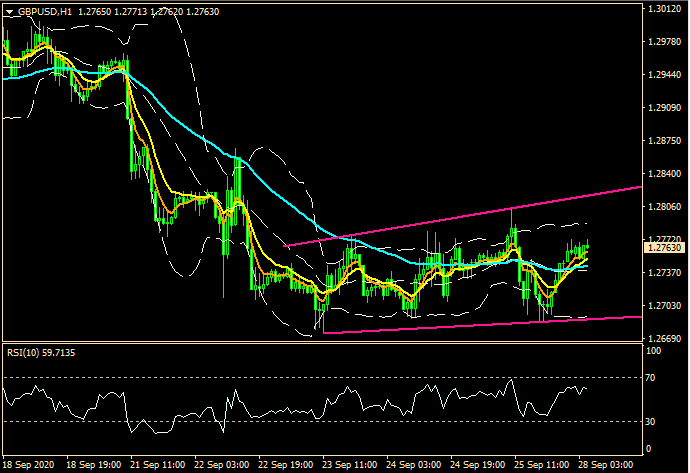This screenshot has height=473, width=690.
Task: Click the RSI 100 level label
Action: pyautogui.click(x=655, y=352)
